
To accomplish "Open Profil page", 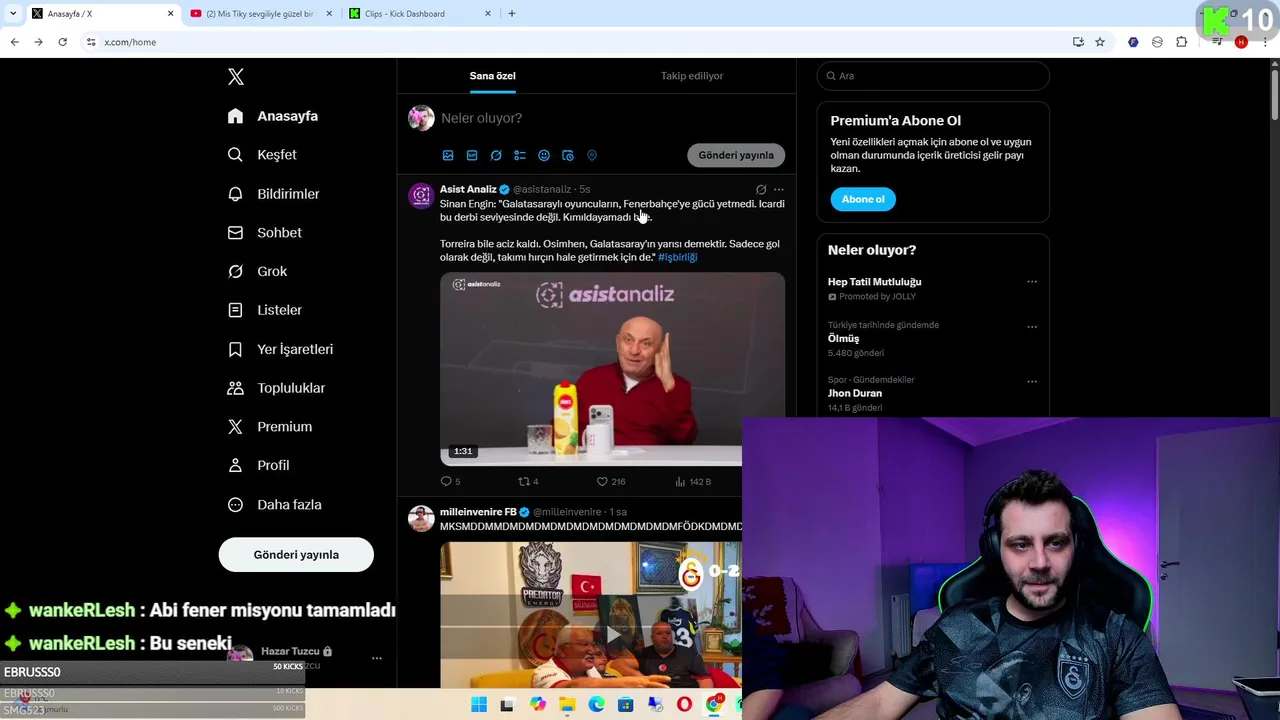I will click(x=258, y=466).
